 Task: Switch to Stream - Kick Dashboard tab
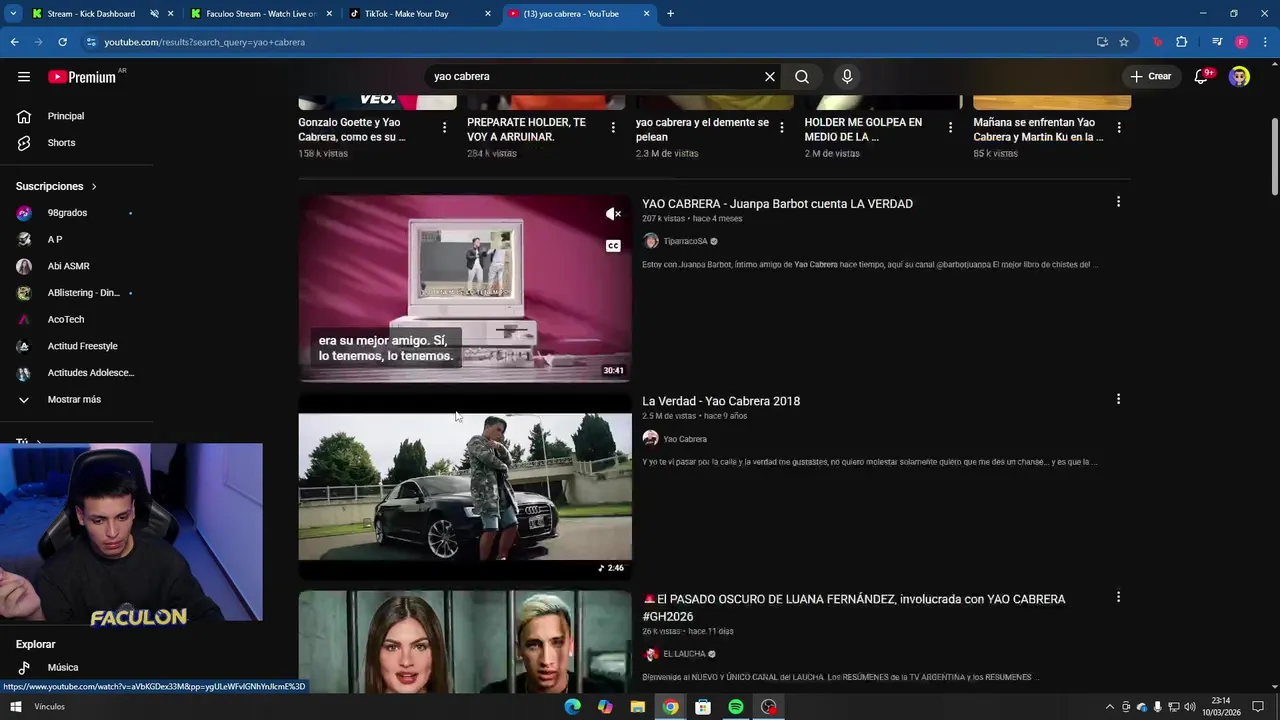coord(91,14)
